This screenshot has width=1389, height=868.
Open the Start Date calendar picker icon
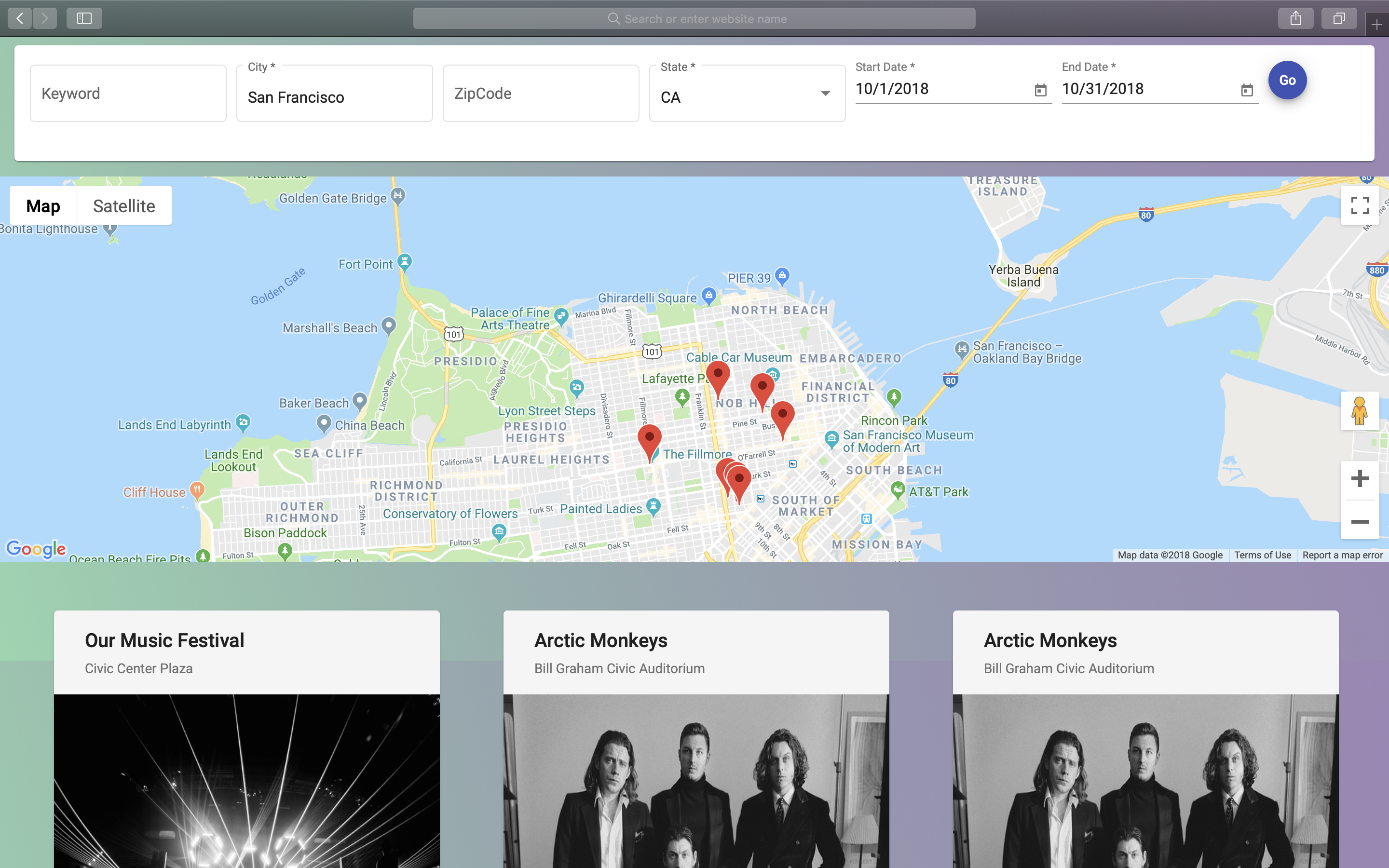click(x=1040, y=90)
